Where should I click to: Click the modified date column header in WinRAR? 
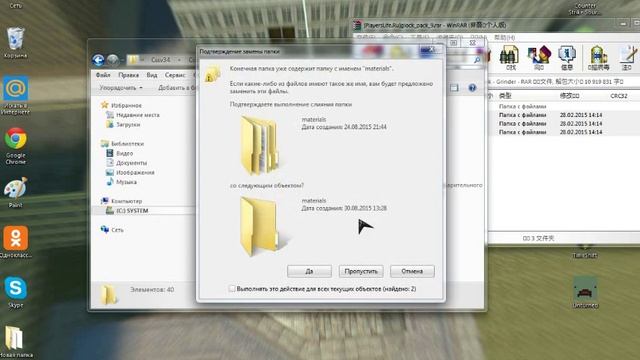(569, 96)
